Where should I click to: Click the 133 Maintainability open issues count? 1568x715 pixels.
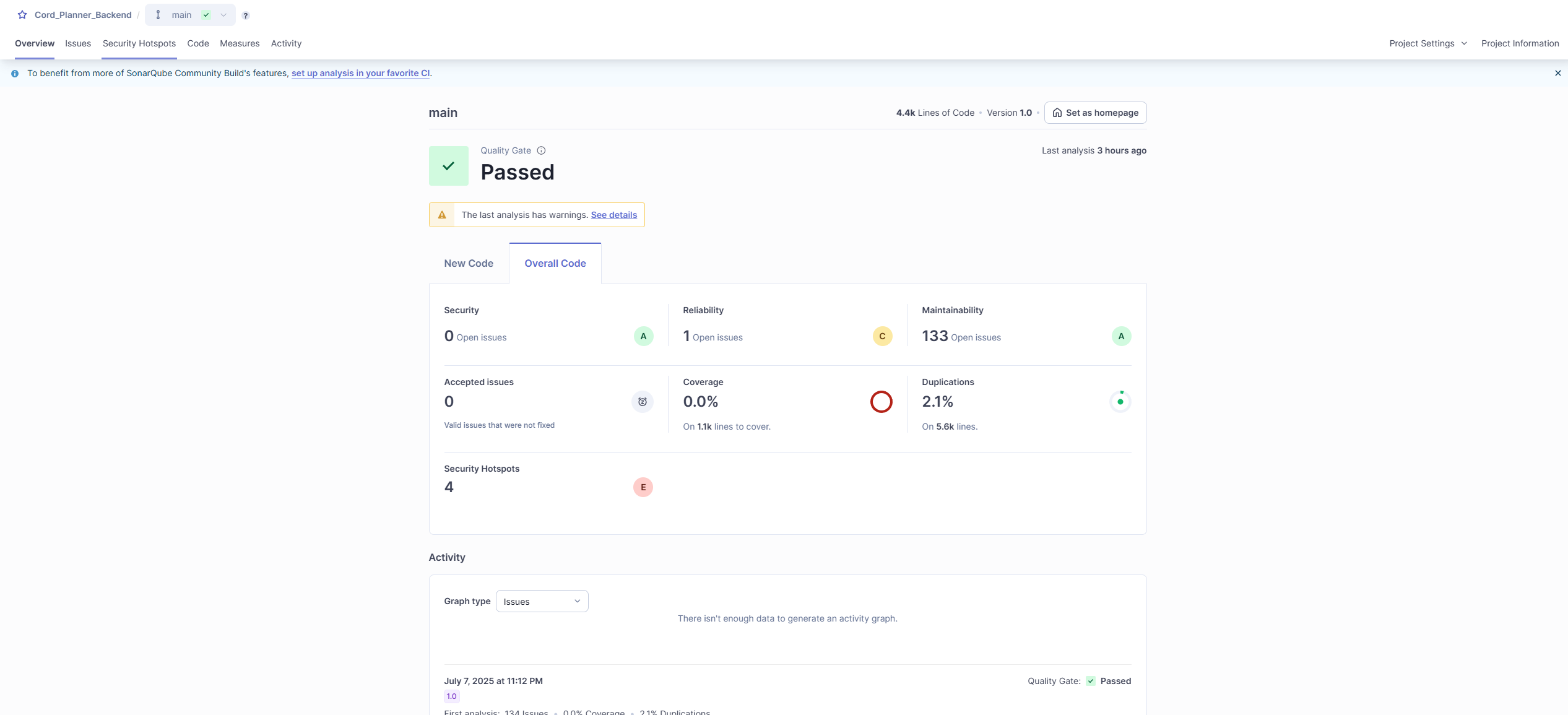tap(935, 336)
